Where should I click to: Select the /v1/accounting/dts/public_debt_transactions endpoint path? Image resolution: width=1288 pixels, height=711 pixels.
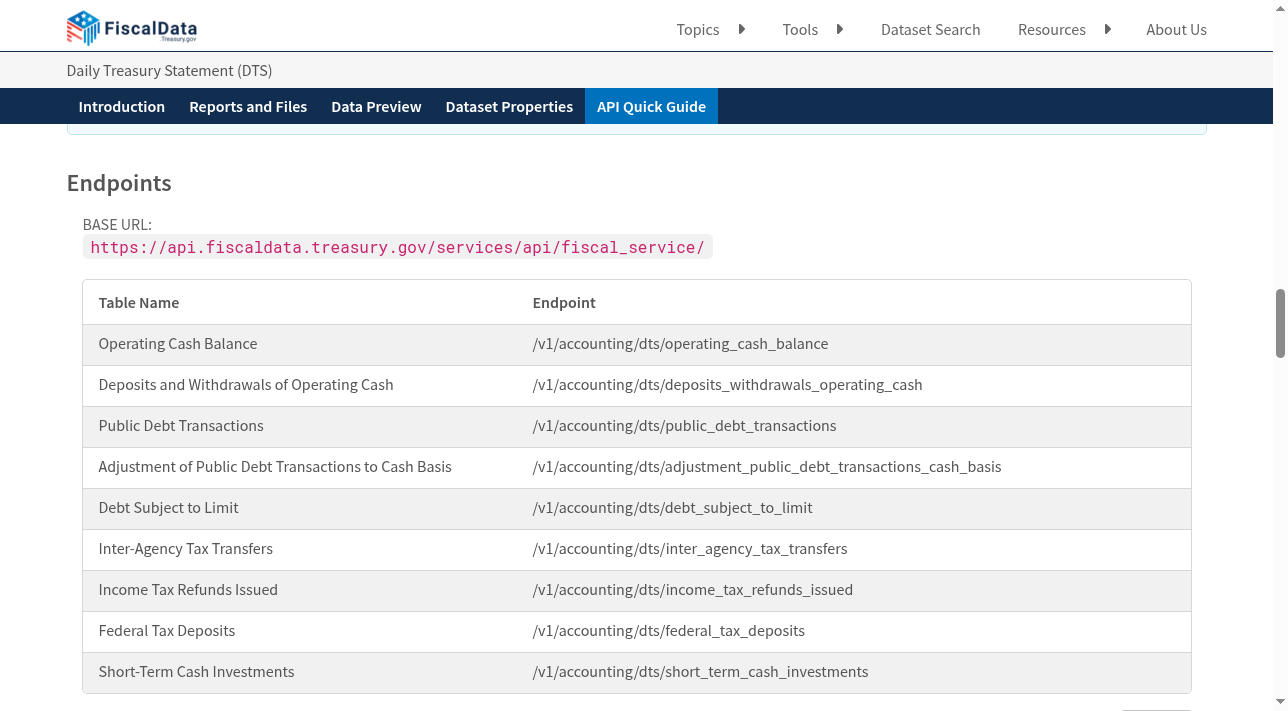(x=685, y=426)
